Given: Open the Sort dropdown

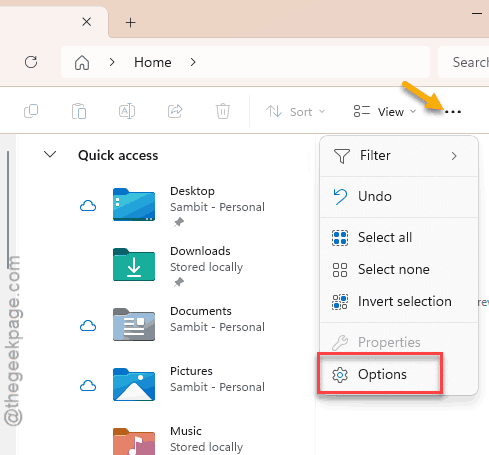Looking at the screenshot, I should pyautogui.click(x=295, y=112).
